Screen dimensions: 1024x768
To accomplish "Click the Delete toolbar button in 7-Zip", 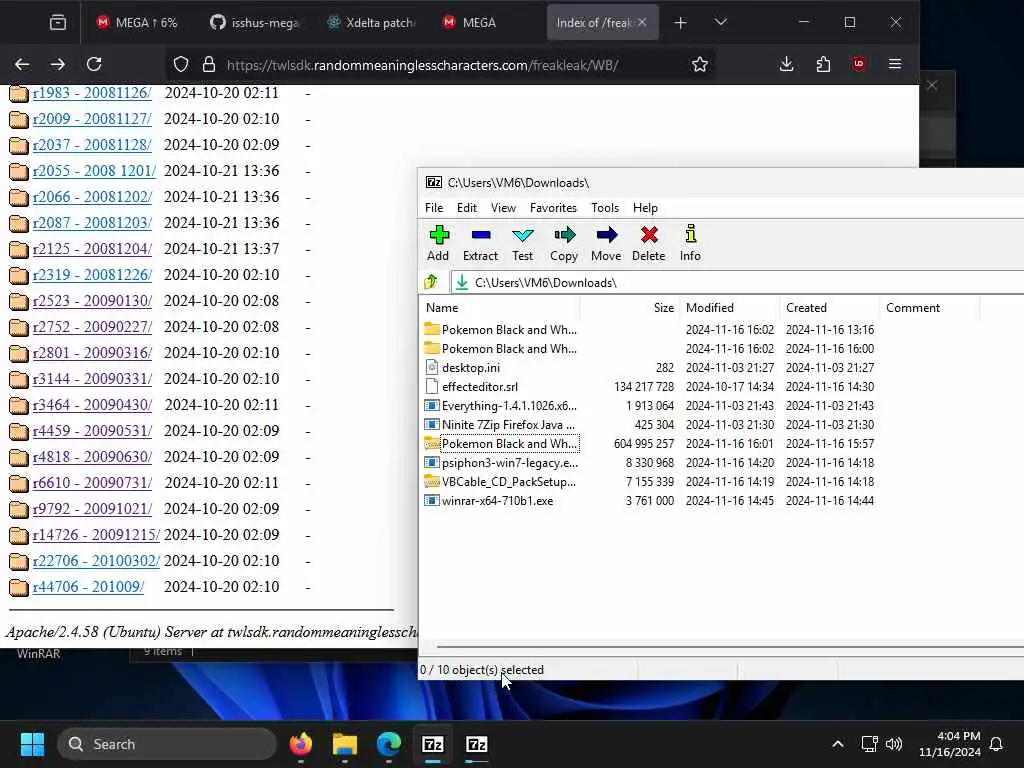I will (x=648, y=243).
